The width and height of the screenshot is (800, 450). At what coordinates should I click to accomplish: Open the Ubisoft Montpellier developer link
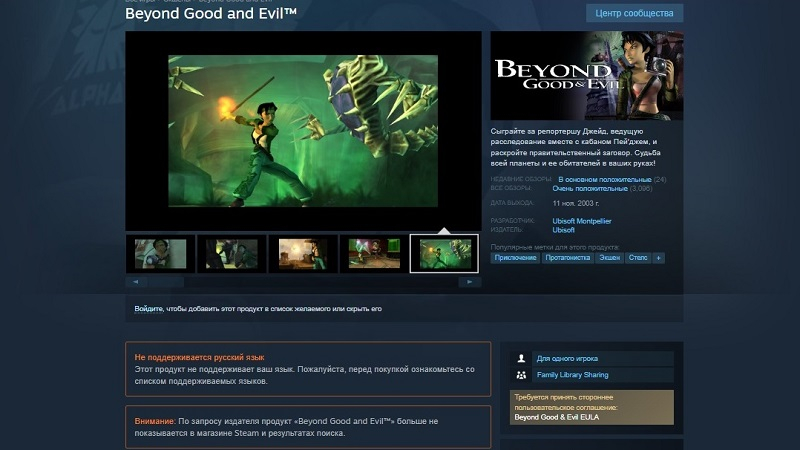click(x=582, y=221)
